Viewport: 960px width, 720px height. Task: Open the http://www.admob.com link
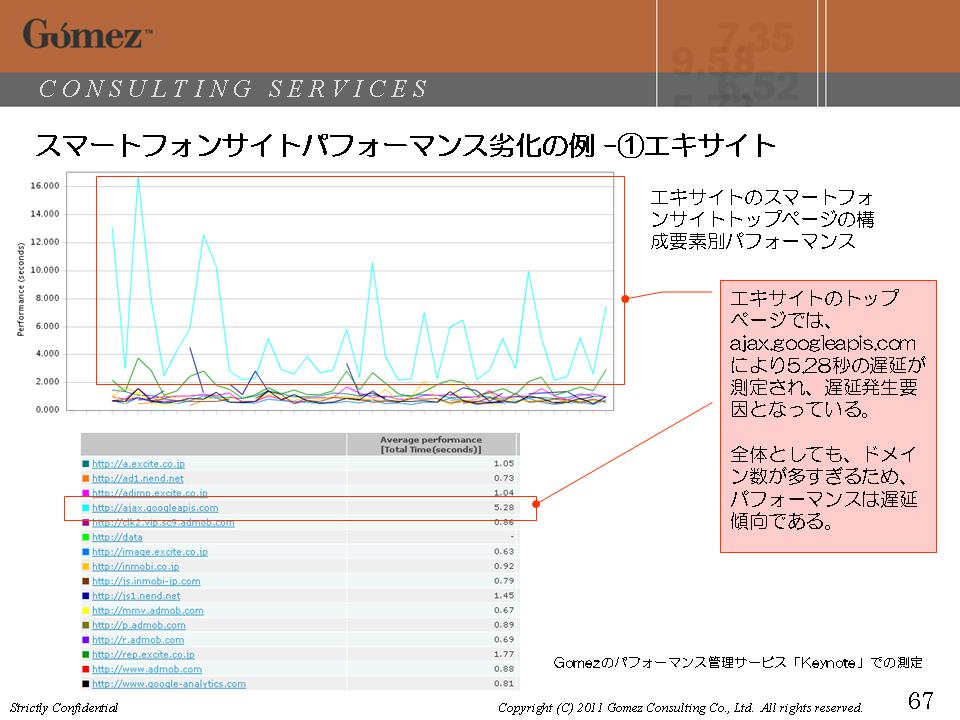(147, 670)
